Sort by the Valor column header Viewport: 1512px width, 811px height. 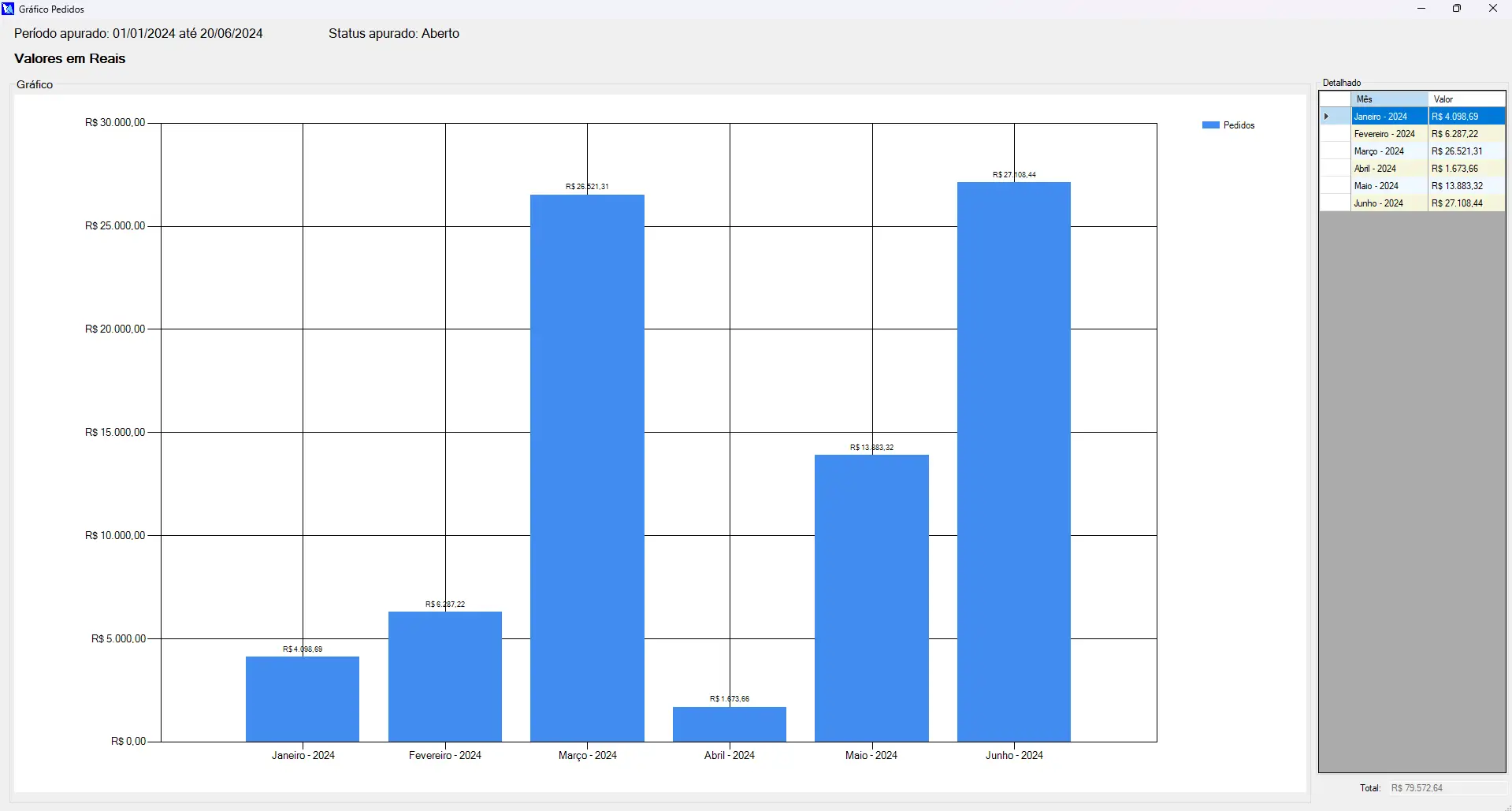coord(1466,99)
